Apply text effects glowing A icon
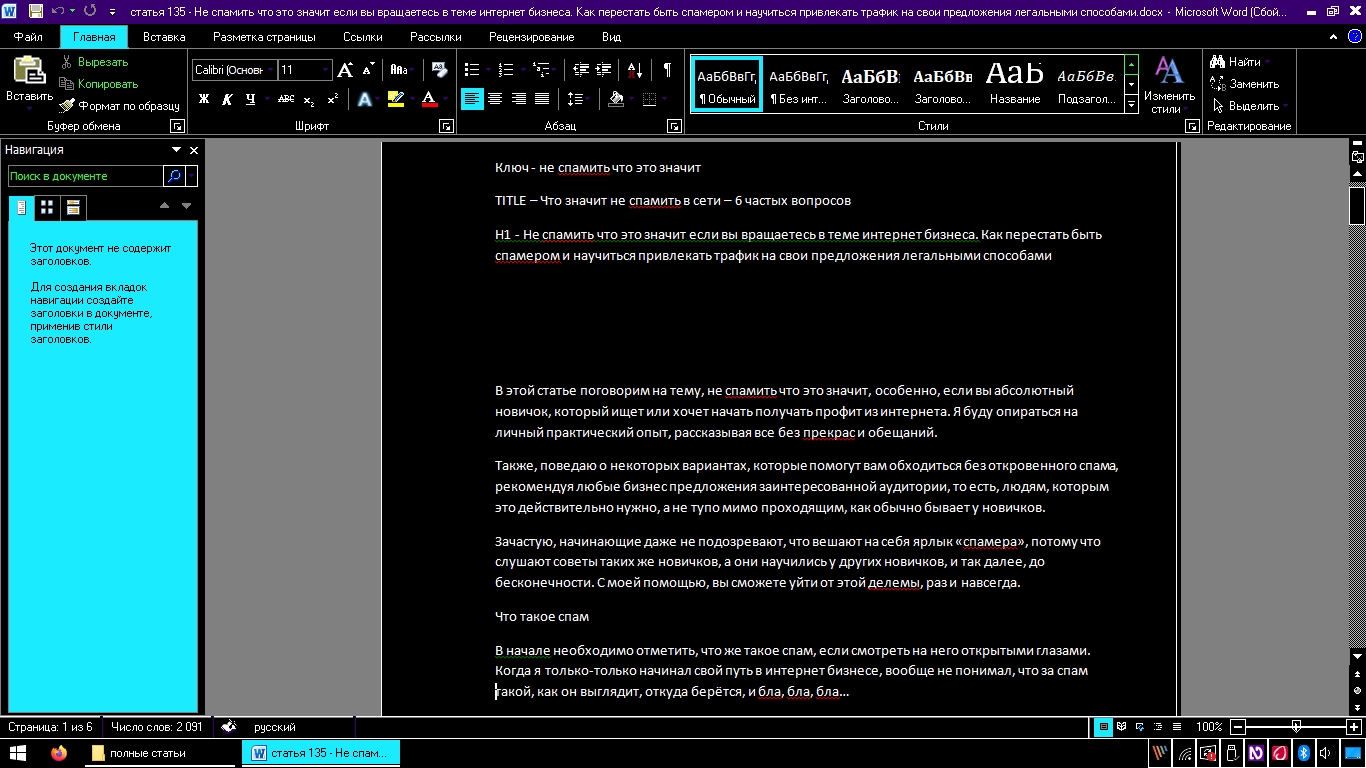This screenshot has width=1366, height=768. (365, 99)
